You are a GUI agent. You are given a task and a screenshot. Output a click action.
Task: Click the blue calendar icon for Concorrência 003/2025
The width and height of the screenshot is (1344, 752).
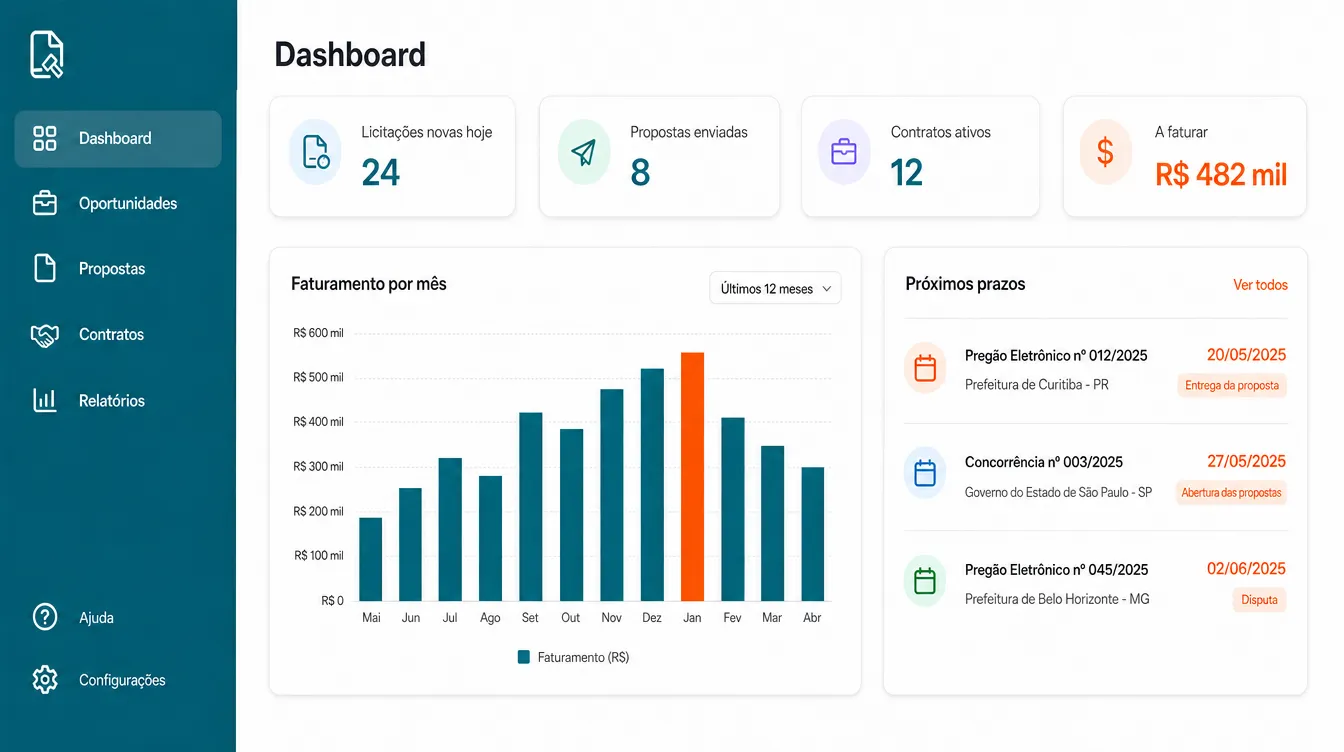coord(925,473)
